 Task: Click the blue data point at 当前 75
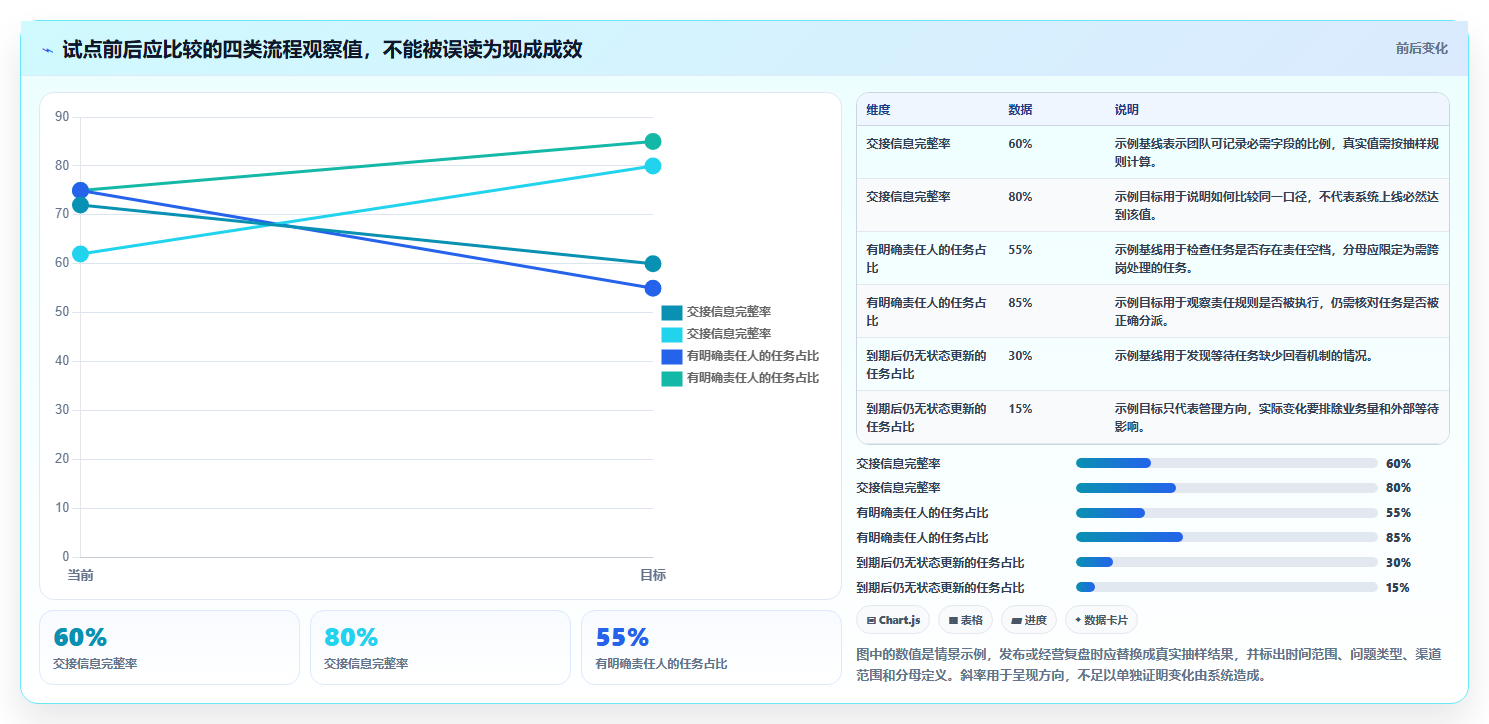80,190
